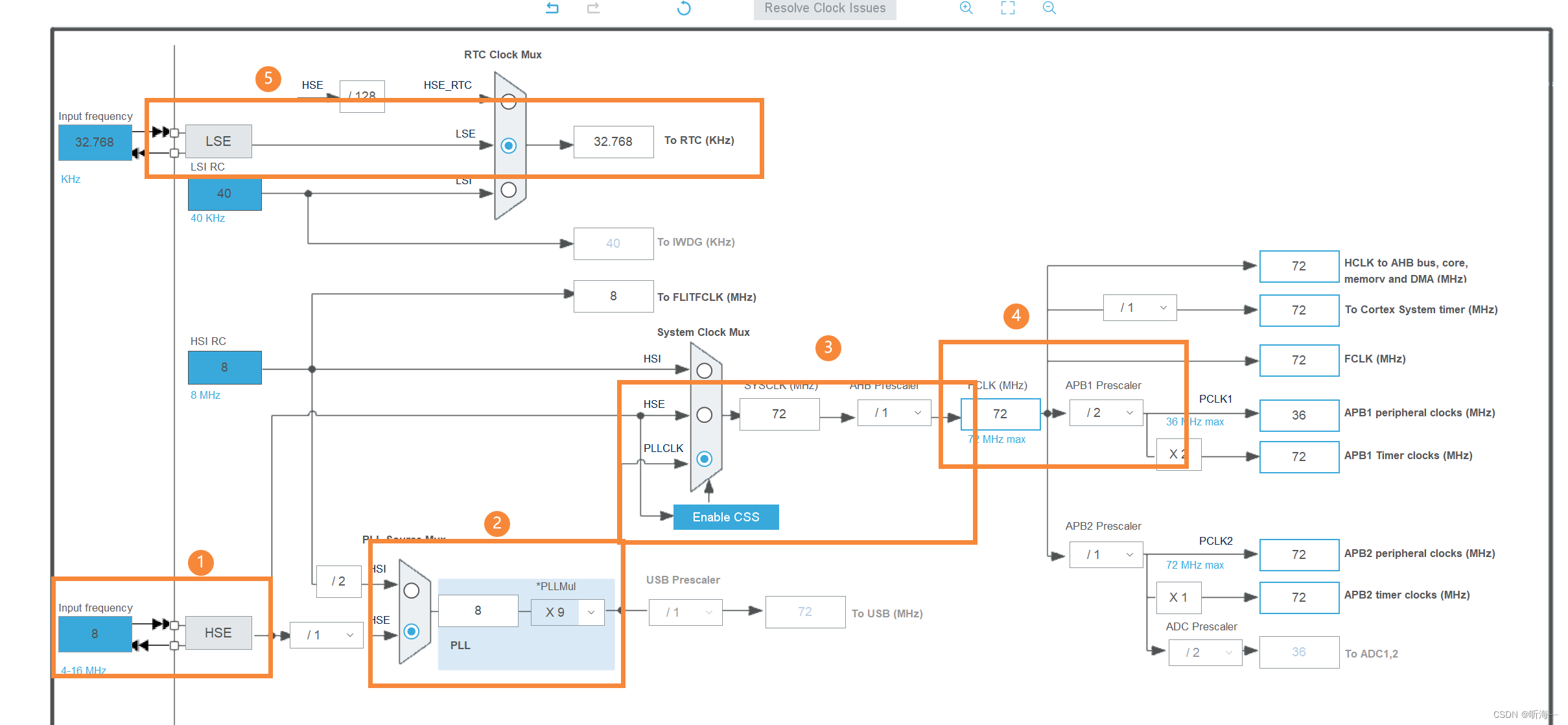This screenshot has height=725, width=1568.
Task: Click the "RTC Clock Mux" label
Action: (x=503, y=55)
